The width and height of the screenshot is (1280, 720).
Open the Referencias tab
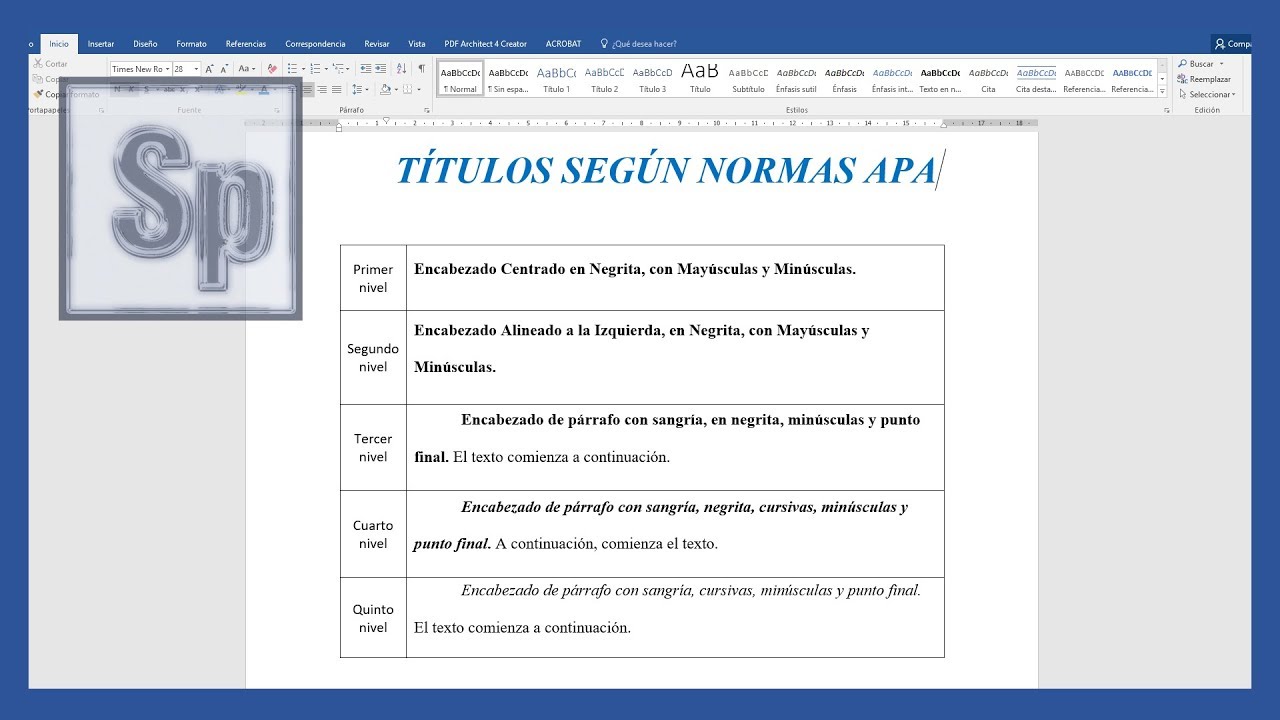pos(246,44)
